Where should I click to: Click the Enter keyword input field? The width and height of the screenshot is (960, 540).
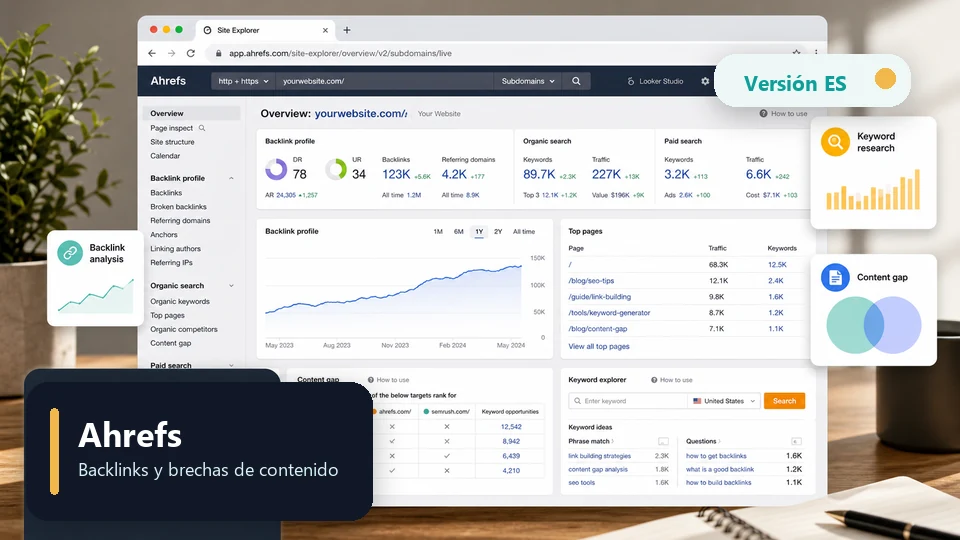pos(629,401)
